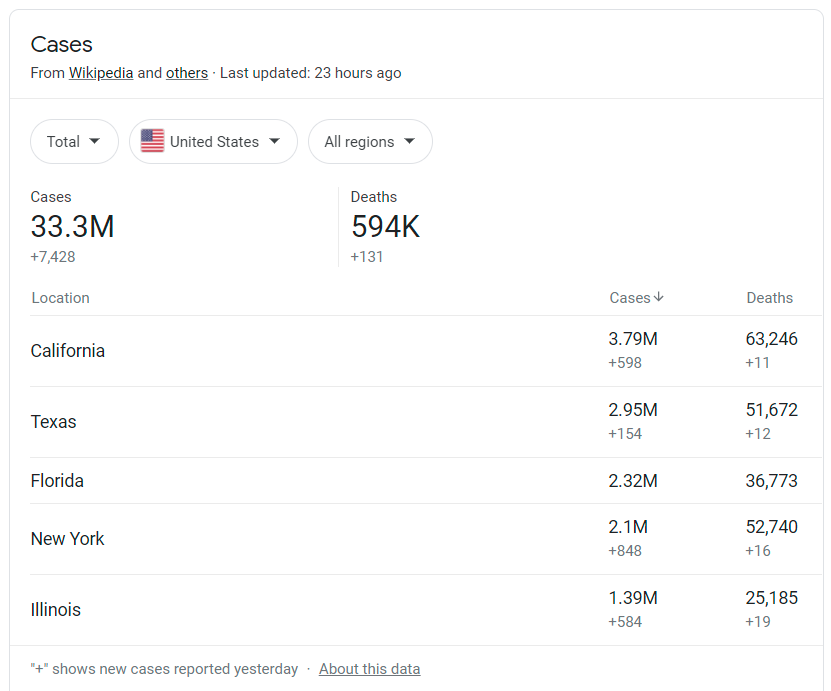Click the Cases card heading
The width and height of the screenshot is (831, 691).
[x=62, y=45]
